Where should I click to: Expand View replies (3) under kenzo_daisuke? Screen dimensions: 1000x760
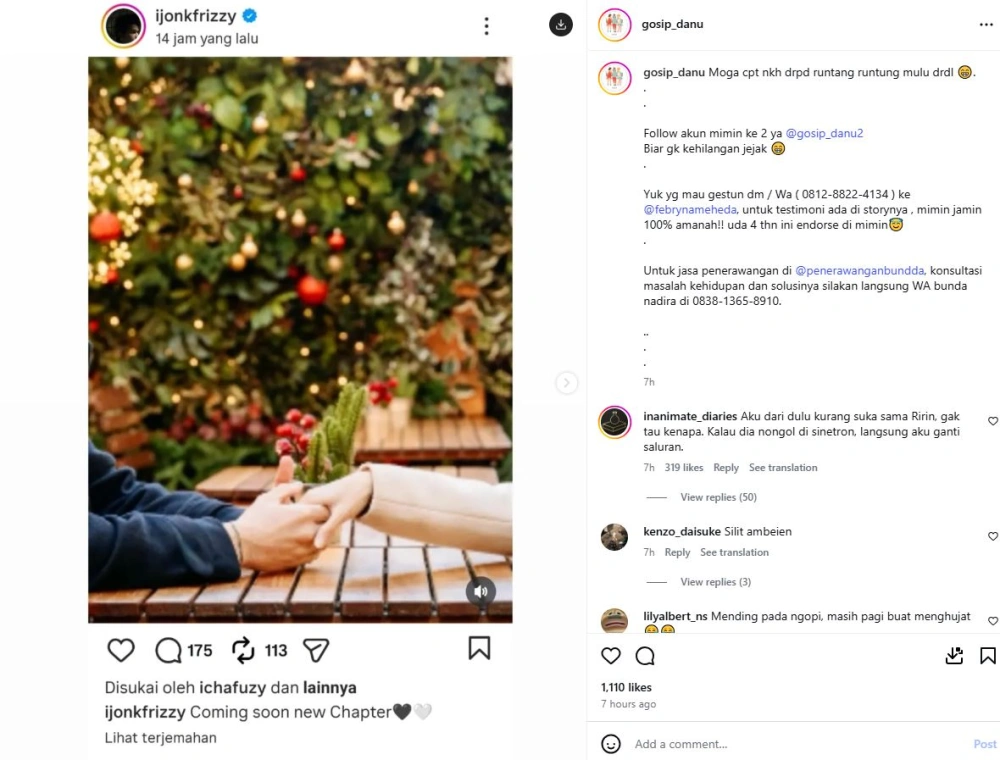(x=715, y=581)
